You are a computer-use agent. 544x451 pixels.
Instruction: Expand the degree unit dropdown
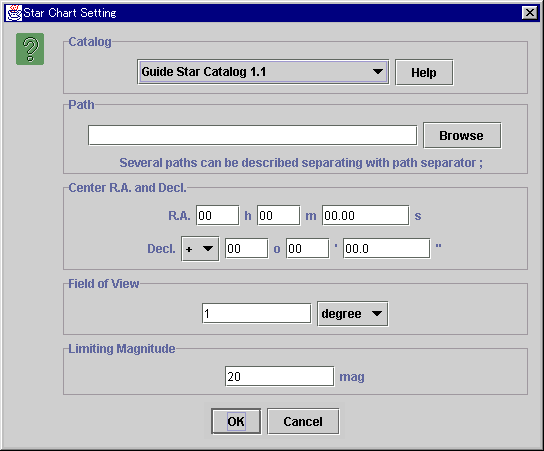coord(352,314)
